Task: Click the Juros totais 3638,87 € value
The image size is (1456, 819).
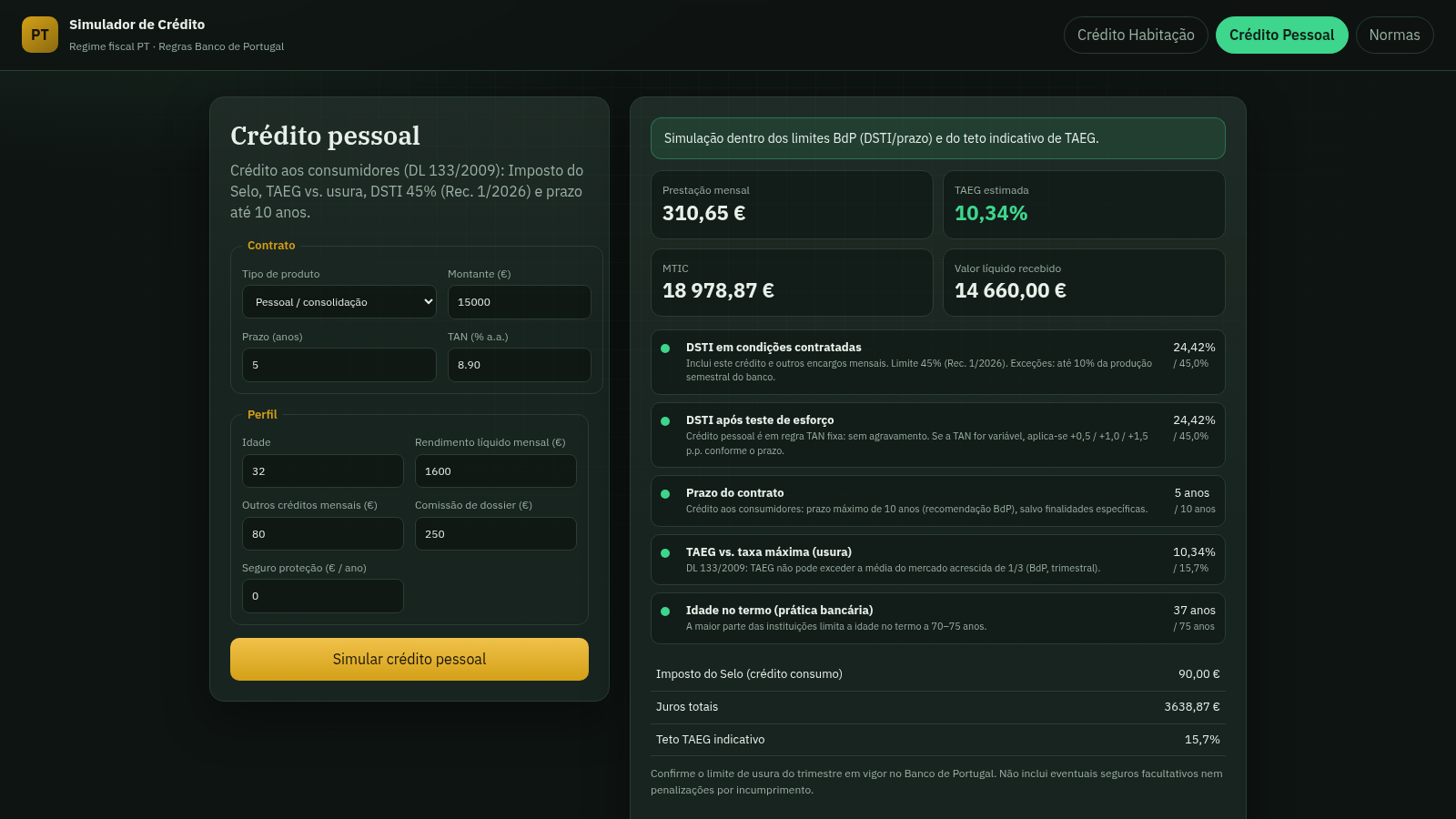Action: (x=1192, y=707)
